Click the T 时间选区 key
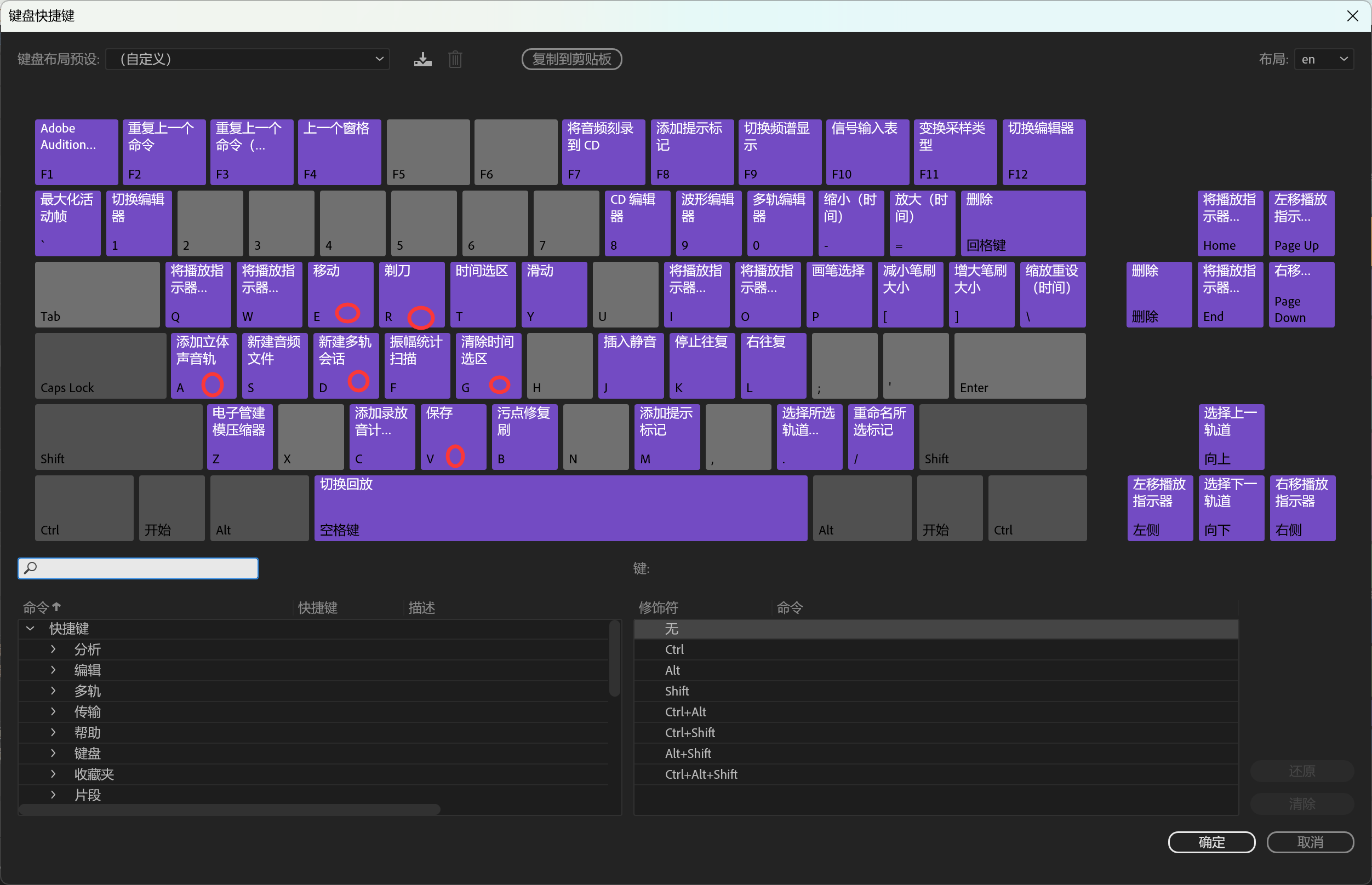This screenshot has width=1372, height=885. click(x=483, y=294)
